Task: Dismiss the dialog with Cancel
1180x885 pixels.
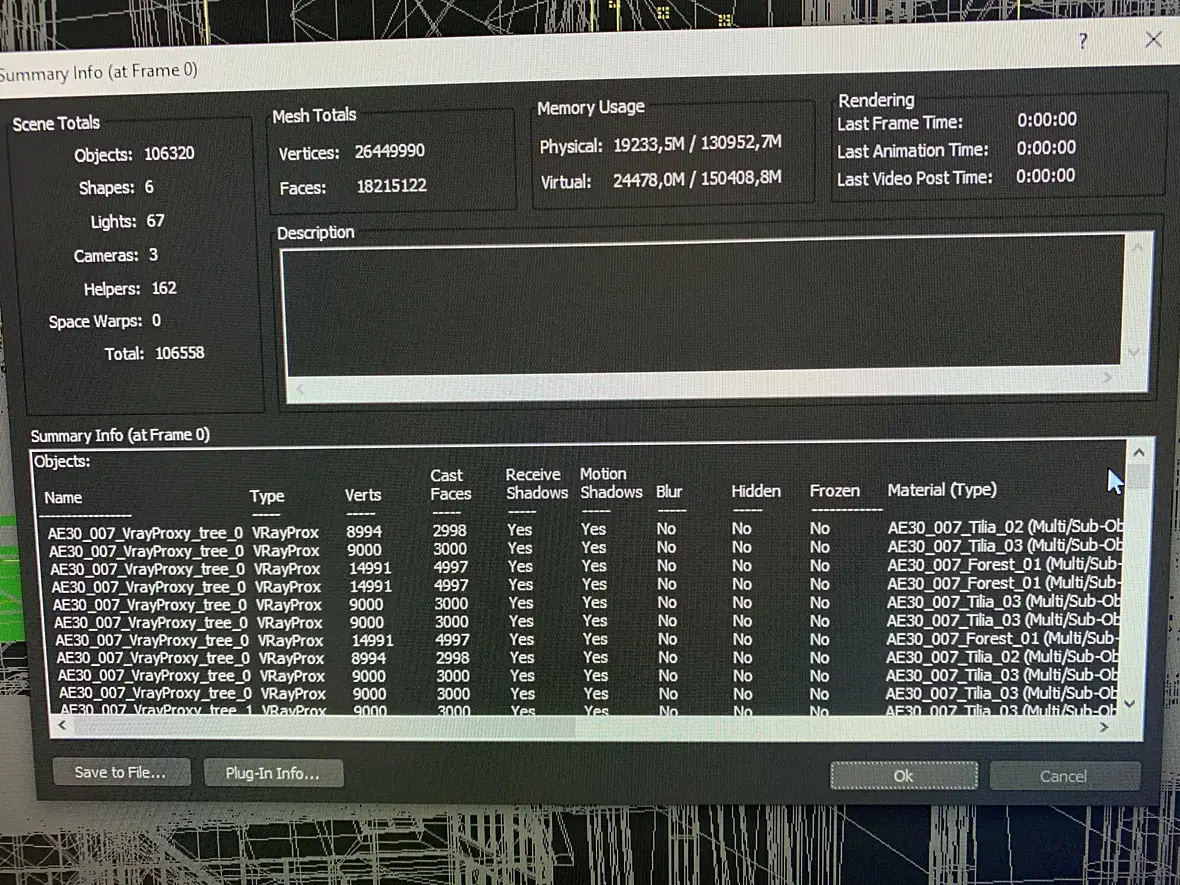Action: point(1064,776)
